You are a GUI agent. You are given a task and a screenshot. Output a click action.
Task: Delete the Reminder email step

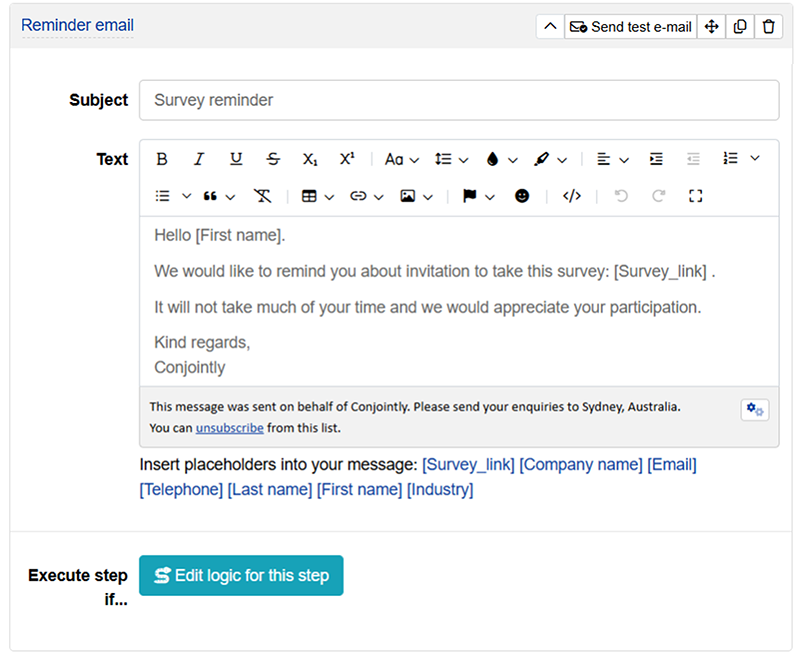pyautogui.click(x=768, y=27)
